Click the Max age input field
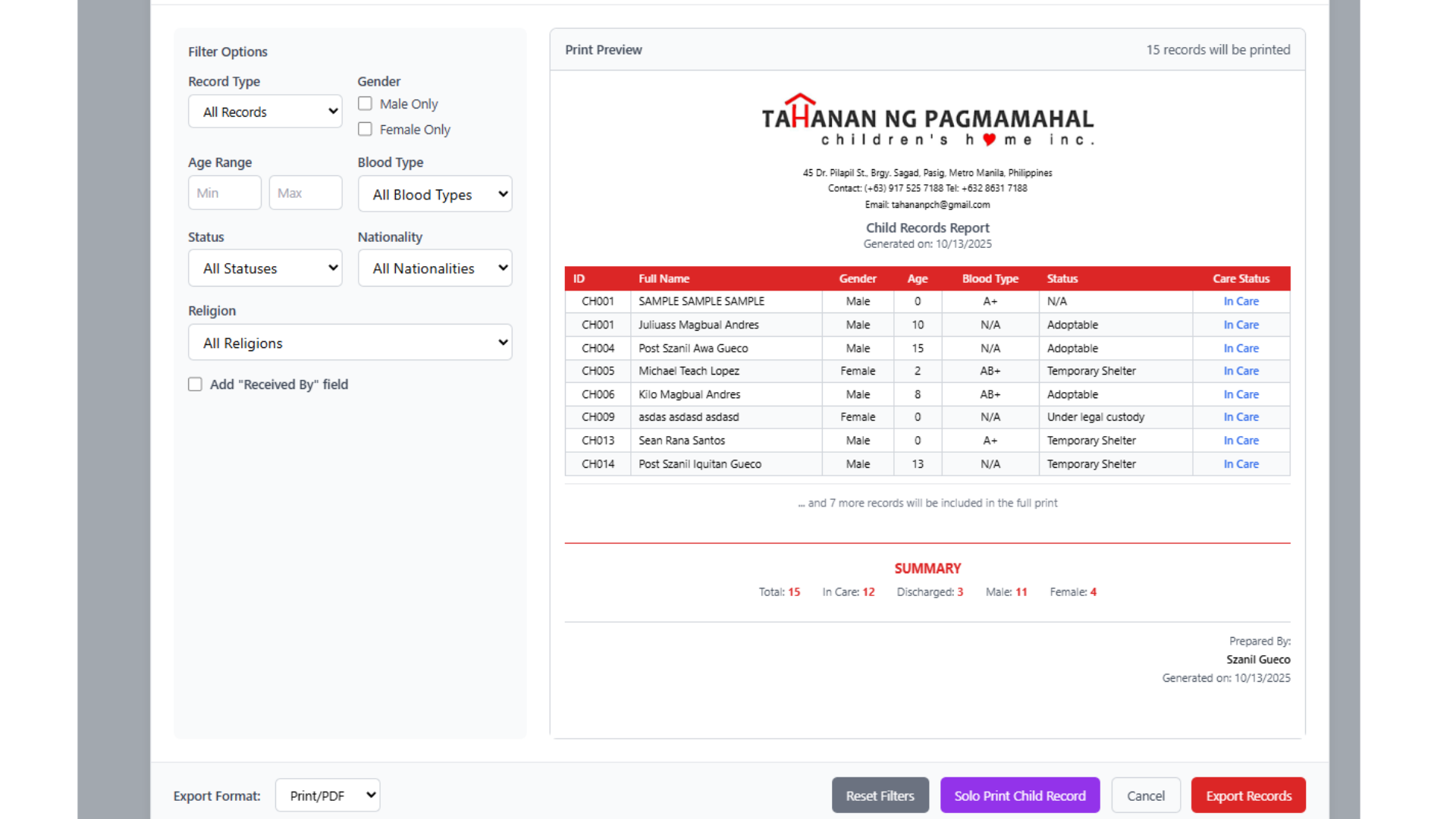 [x=305, y=193]
